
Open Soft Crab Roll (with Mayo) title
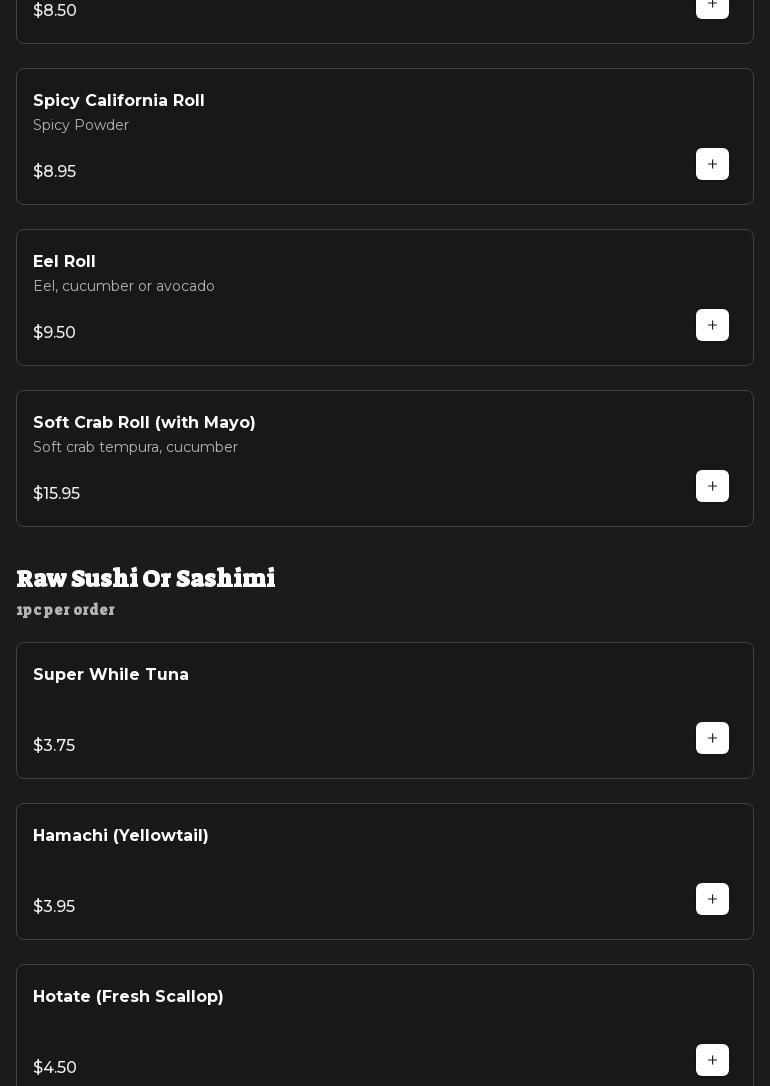pyautogui.click(x=144, y=423)
